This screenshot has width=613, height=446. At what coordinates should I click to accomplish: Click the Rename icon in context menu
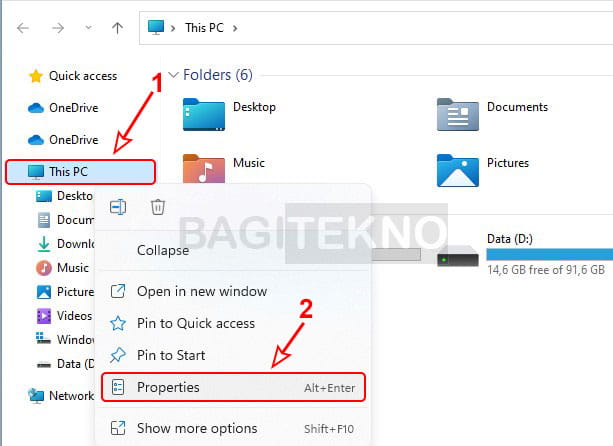pos(118,207)
